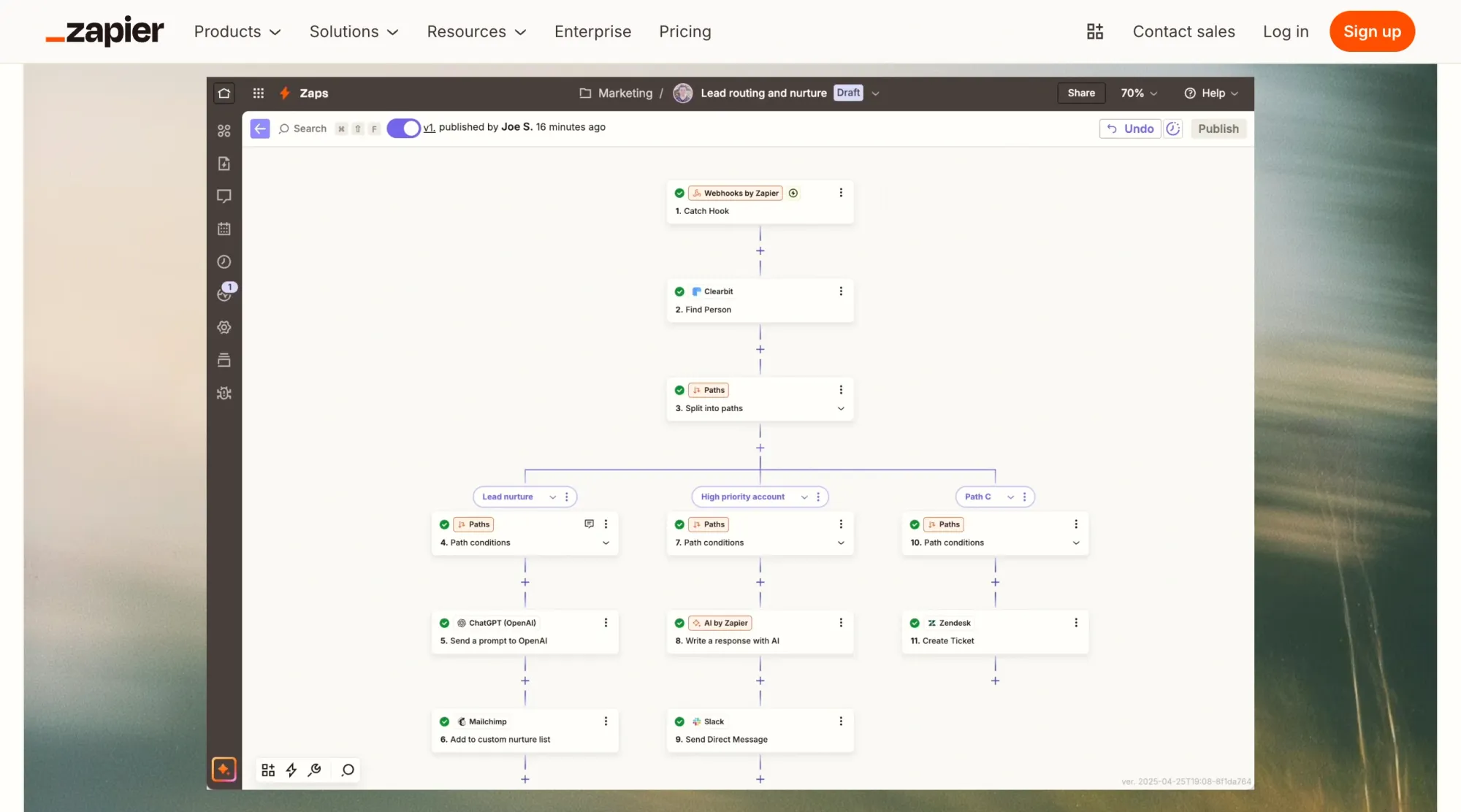
Task: Click the timer icon next to Undo
Action: point(1173,129)
